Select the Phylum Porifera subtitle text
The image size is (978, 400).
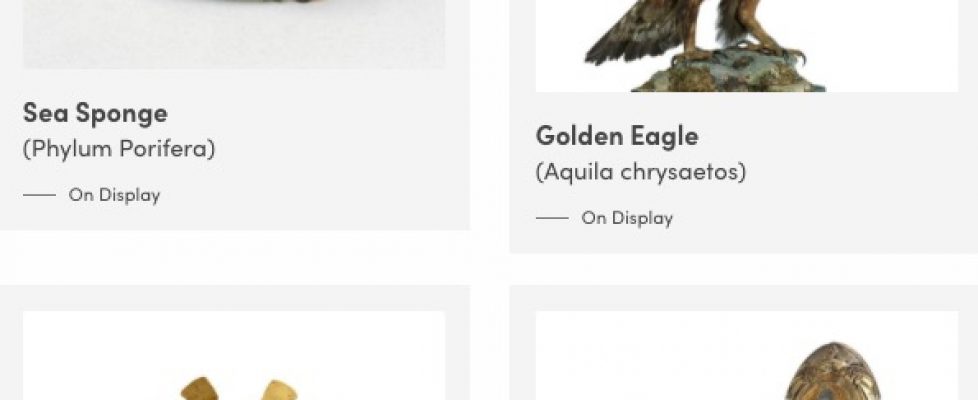[119, 149]
